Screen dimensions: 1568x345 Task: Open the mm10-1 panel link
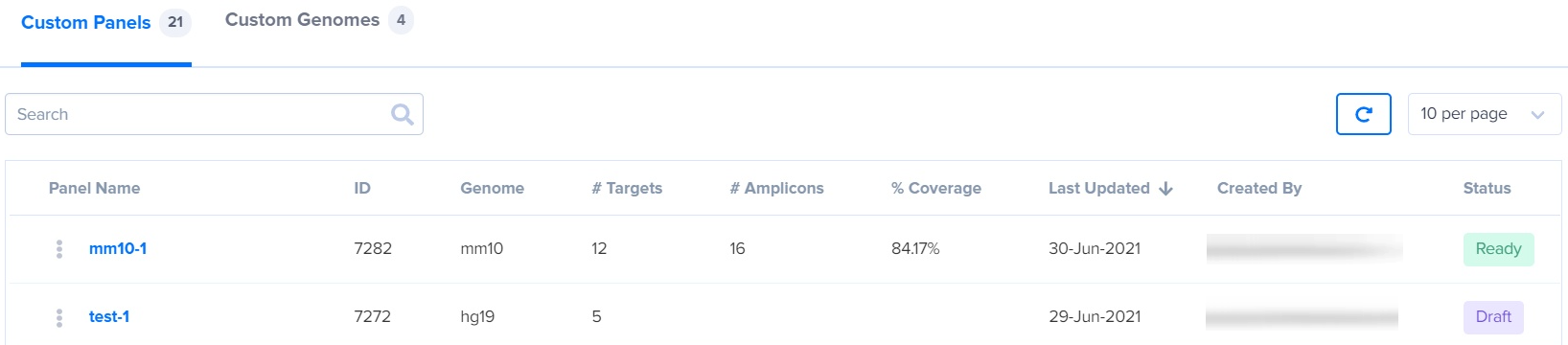pos(118,248)
